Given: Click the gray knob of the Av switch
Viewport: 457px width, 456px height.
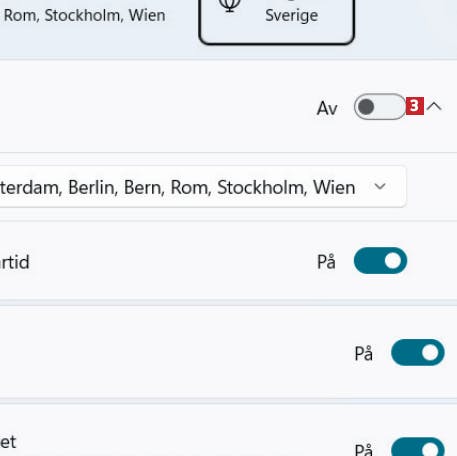Looking at the screenshot, I should [x=366, y=107].
